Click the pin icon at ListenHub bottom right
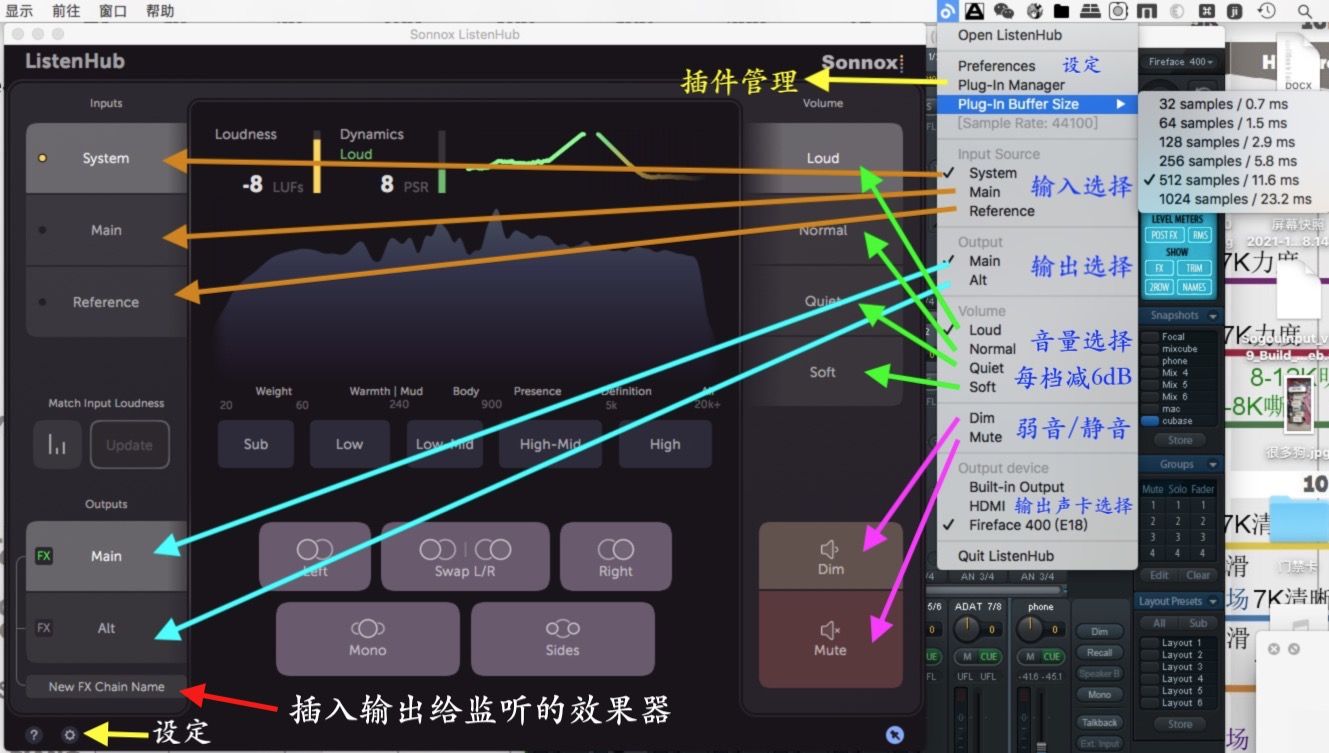 click(x=895, y=735)
